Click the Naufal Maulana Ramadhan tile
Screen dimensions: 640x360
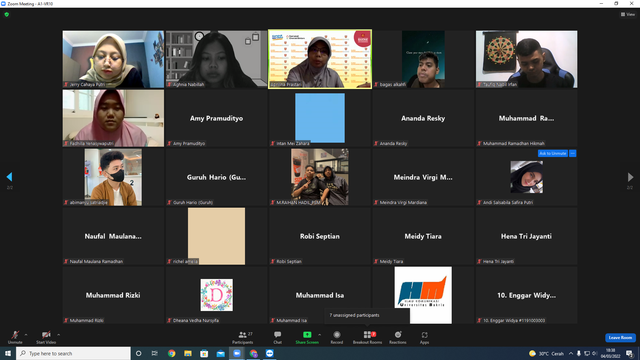[x=113, y=236]
